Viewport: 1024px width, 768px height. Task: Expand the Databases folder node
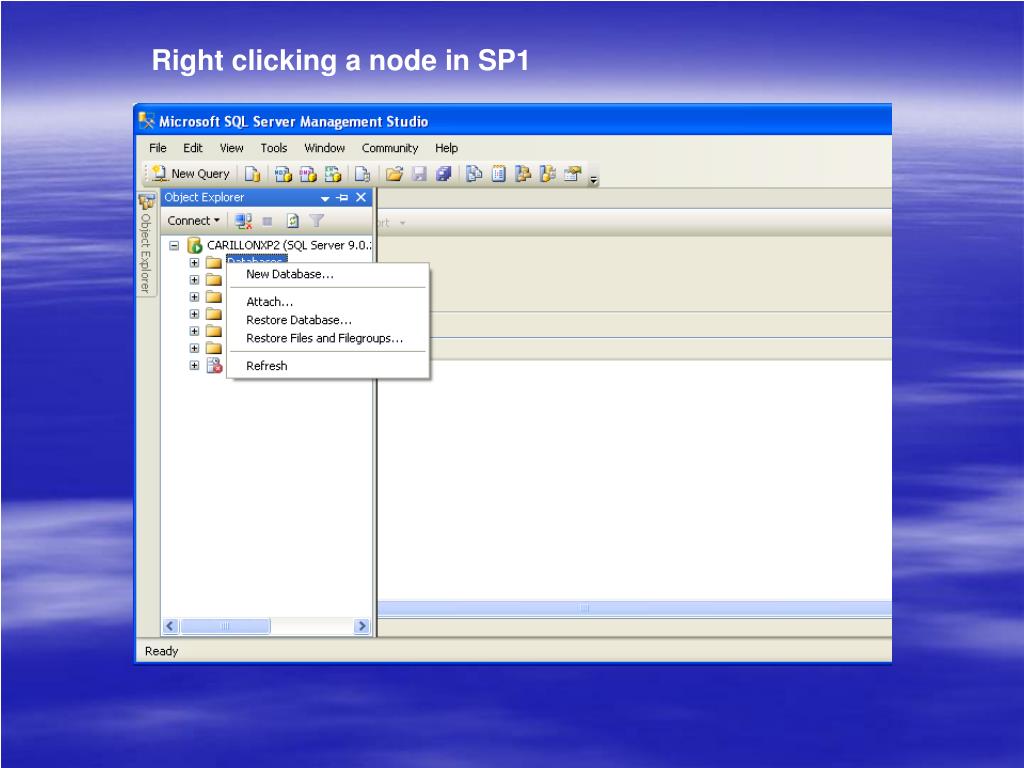194,263
